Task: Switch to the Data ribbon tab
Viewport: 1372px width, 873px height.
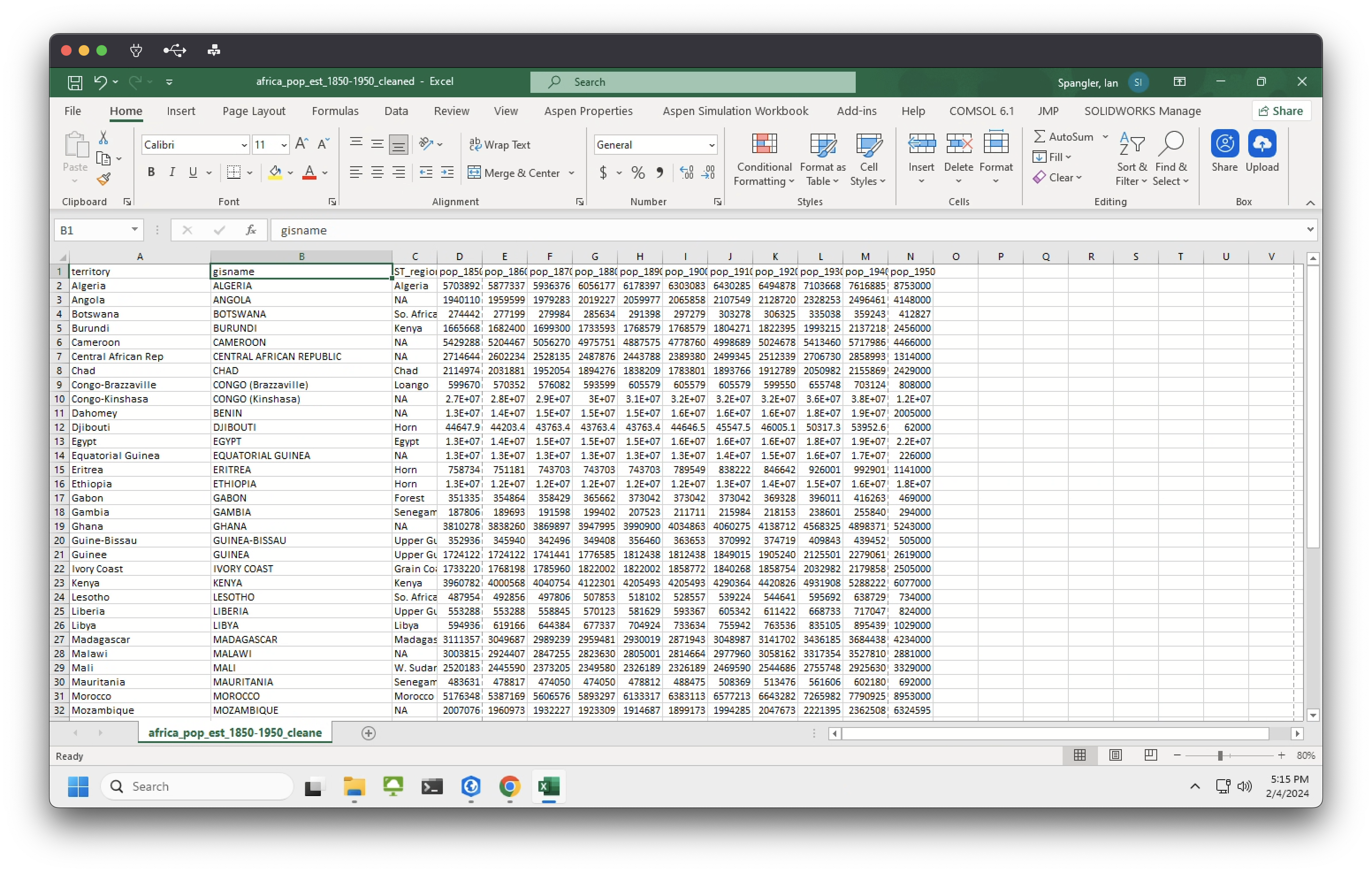Action: click(396, 111)
